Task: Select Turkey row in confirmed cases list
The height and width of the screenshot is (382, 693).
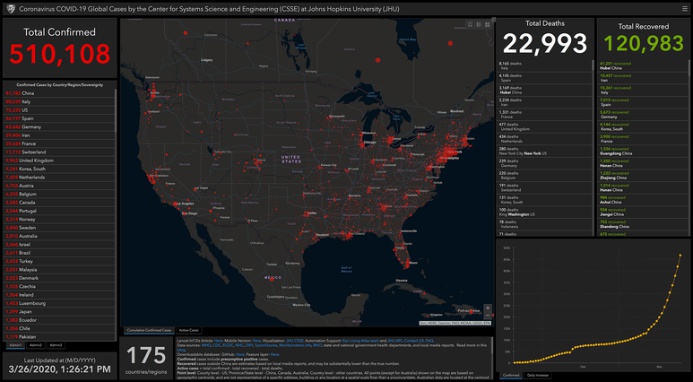Action: (x=59, y=261)
